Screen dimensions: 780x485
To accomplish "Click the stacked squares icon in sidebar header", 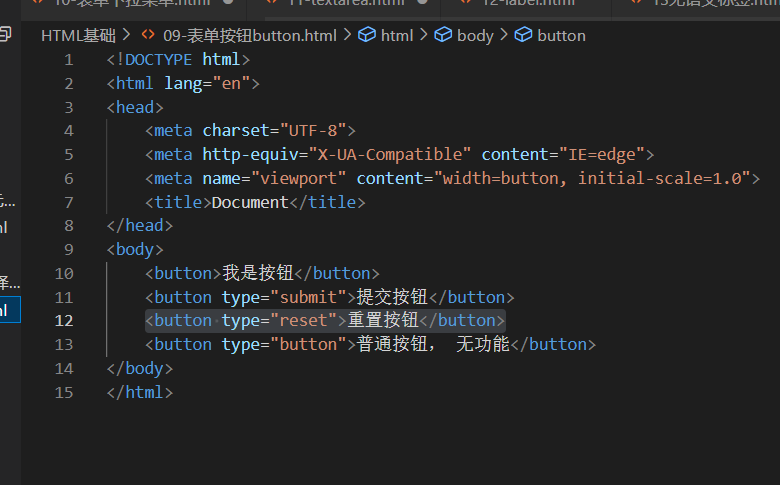I will click(6, 36).
